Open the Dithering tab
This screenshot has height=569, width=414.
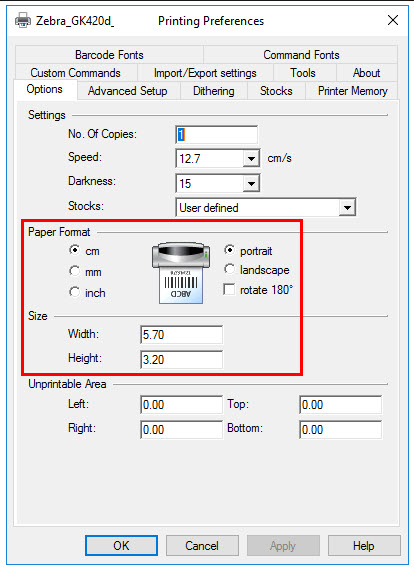pyautogui.click(x=214, y=91)
